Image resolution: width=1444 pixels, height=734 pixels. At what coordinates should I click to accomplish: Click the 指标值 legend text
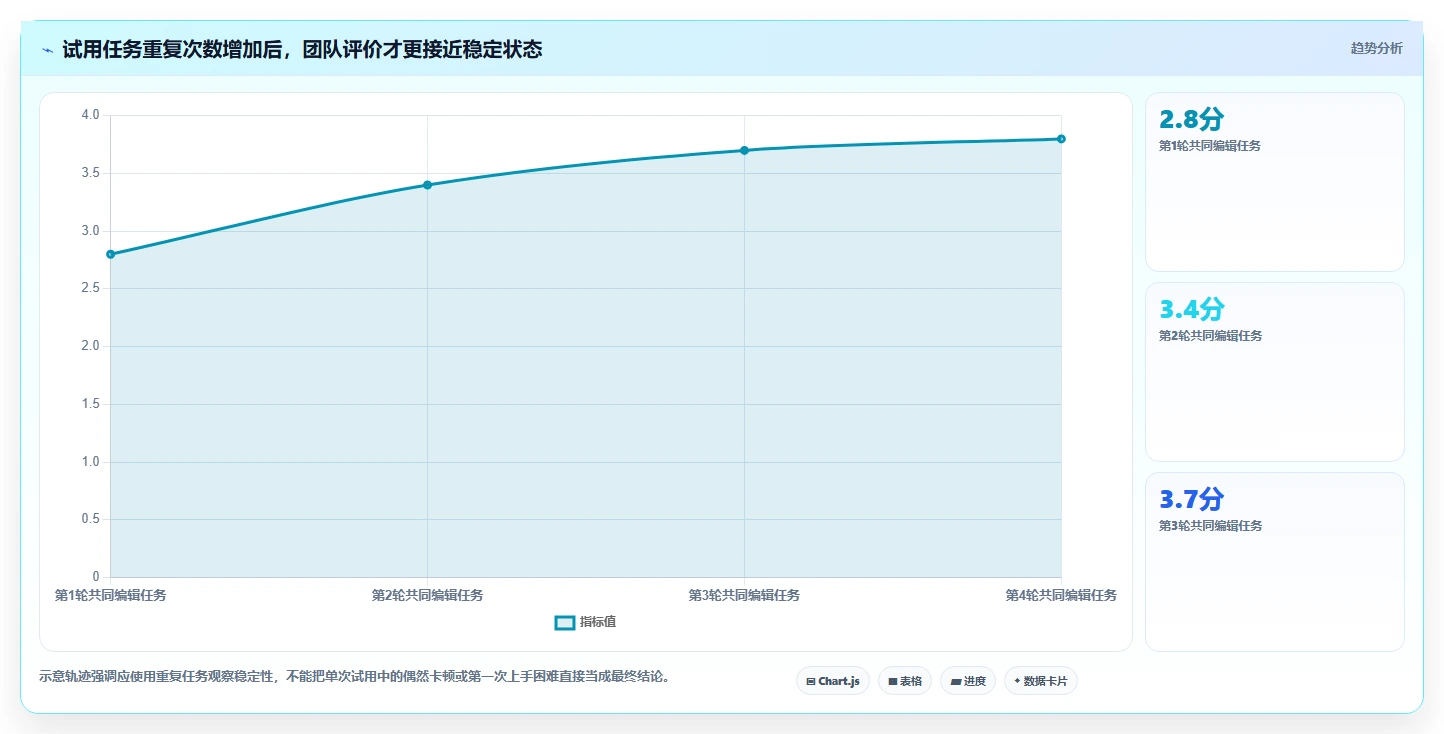(x=598, y=622)
